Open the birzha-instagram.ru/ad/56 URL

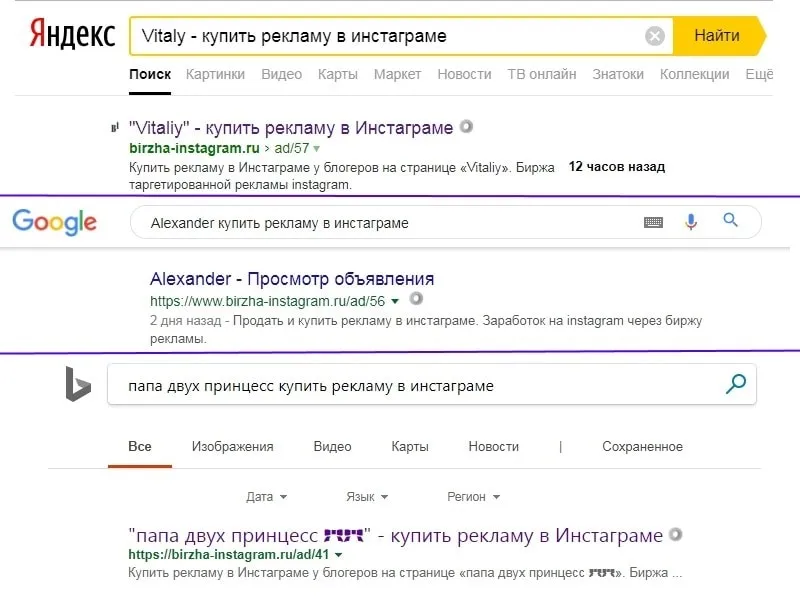[267, 302]
